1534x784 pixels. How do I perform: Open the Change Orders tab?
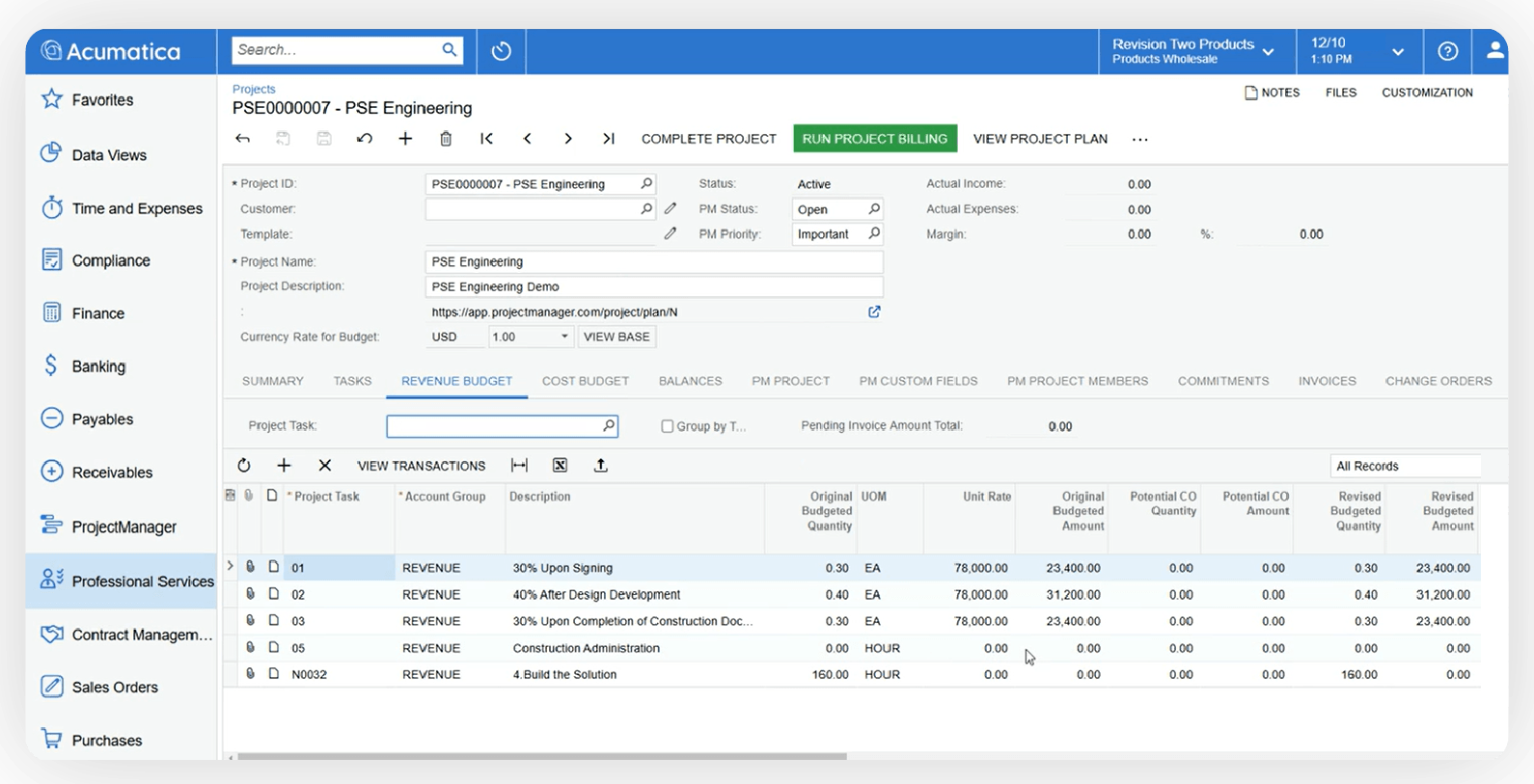[1438, 381]
